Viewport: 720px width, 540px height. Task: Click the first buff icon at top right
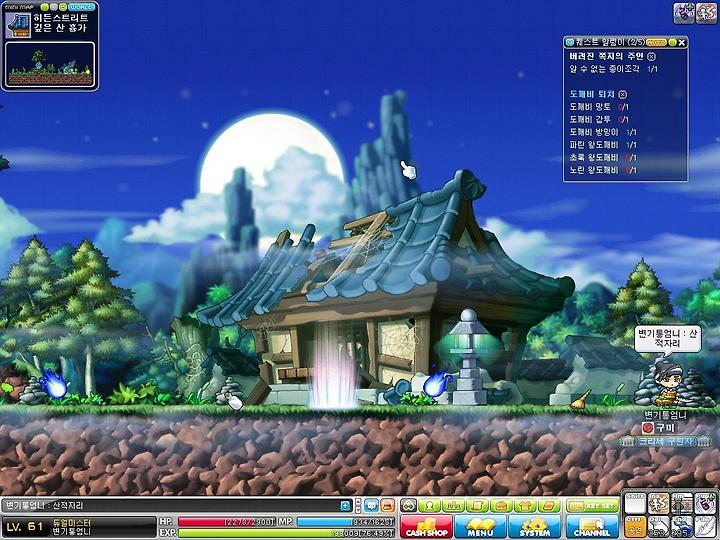pyautogui.click(x=683, y=13)
